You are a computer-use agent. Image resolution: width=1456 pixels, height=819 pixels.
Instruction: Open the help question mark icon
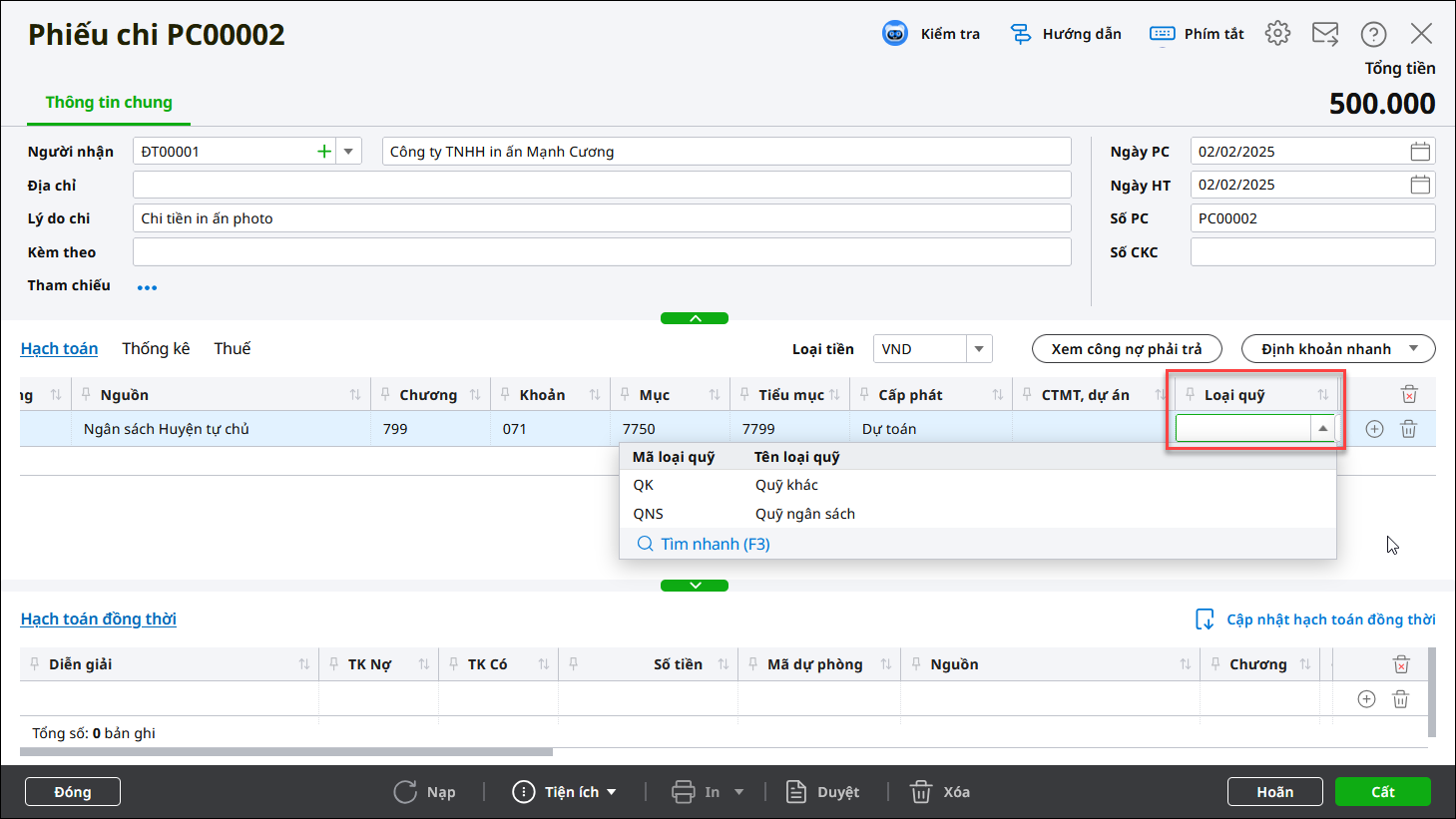pyautogui.click(x=1373, y=34)
